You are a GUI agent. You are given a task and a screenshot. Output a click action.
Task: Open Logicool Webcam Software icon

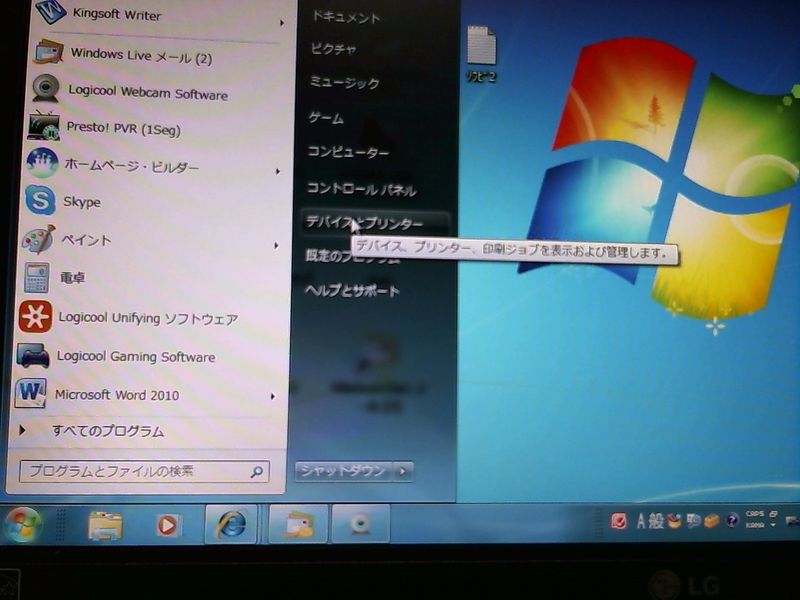pos(45,88)
